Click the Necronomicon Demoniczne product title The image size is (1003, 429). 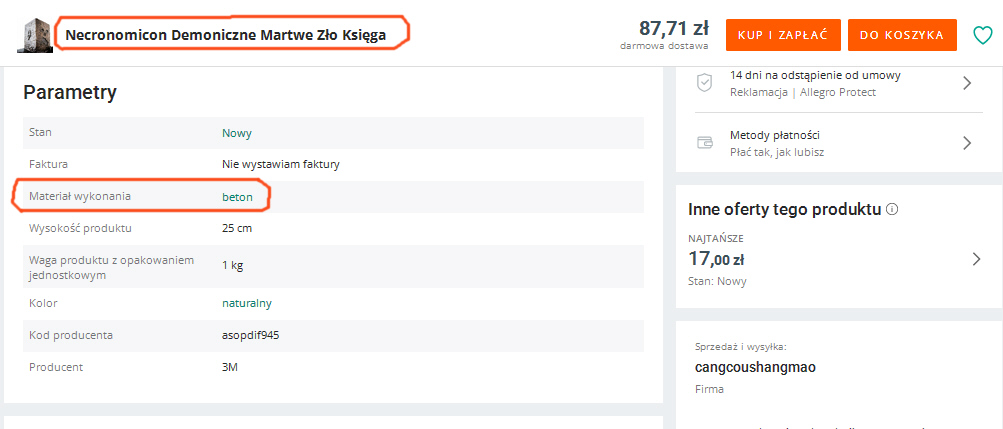click(x=223, y=35)
